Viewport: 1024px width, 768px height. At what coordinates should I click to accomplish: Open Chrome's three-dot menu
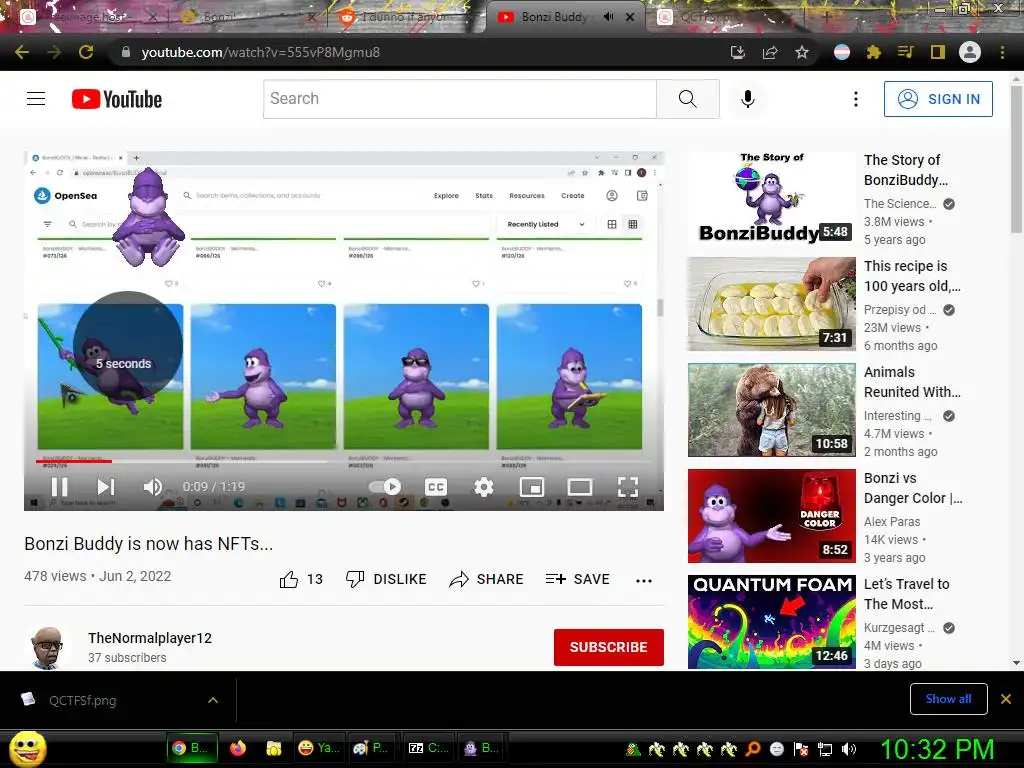click(x=1002, y=52)
